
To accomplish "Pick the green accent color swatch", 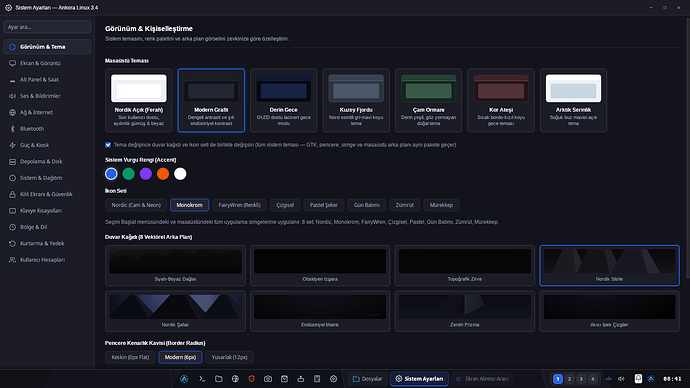I will 128,174.
